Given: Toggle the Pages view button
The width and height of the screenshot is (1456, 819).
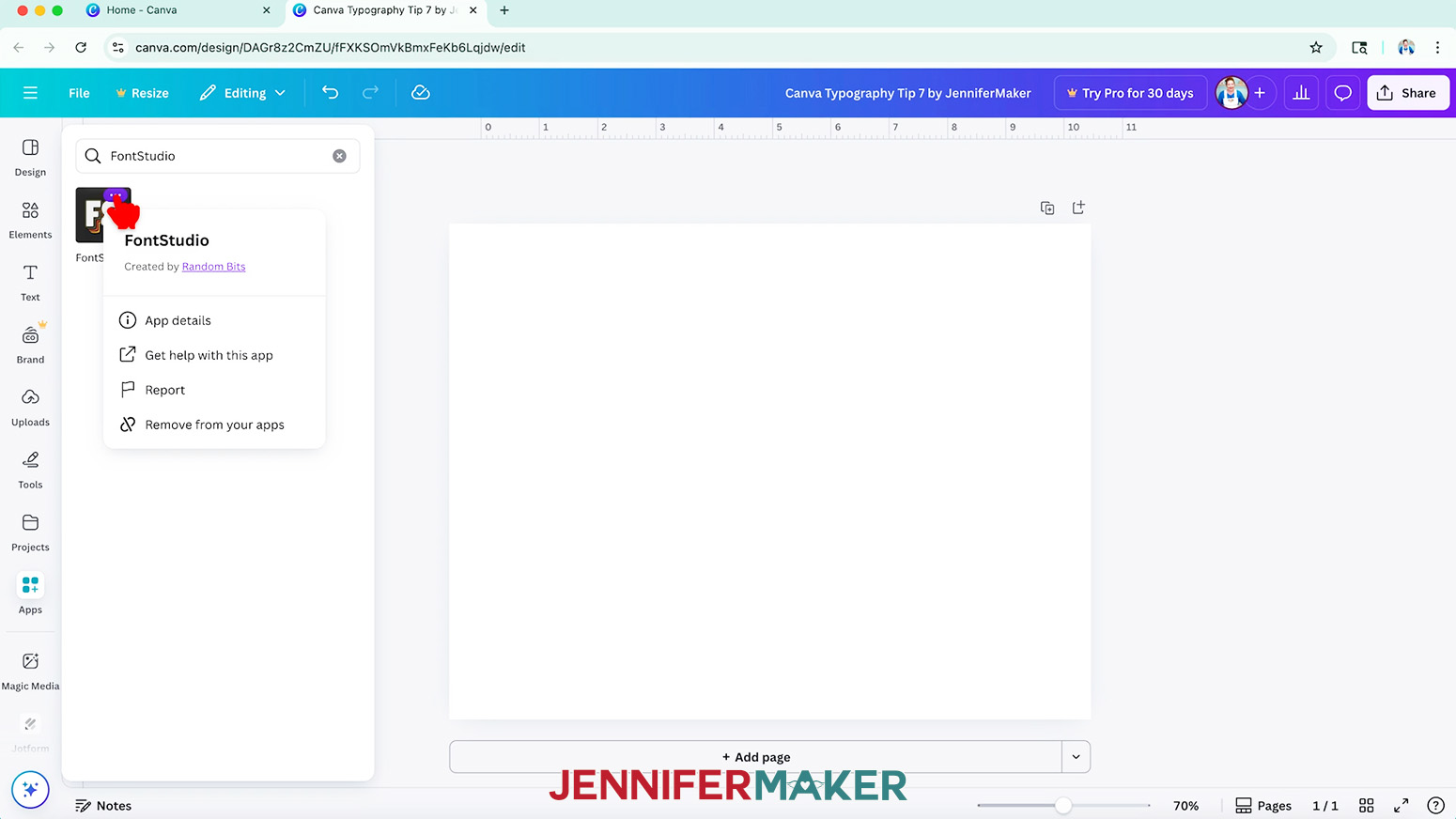Looking at the screenshot, I should coord(1263,806).
